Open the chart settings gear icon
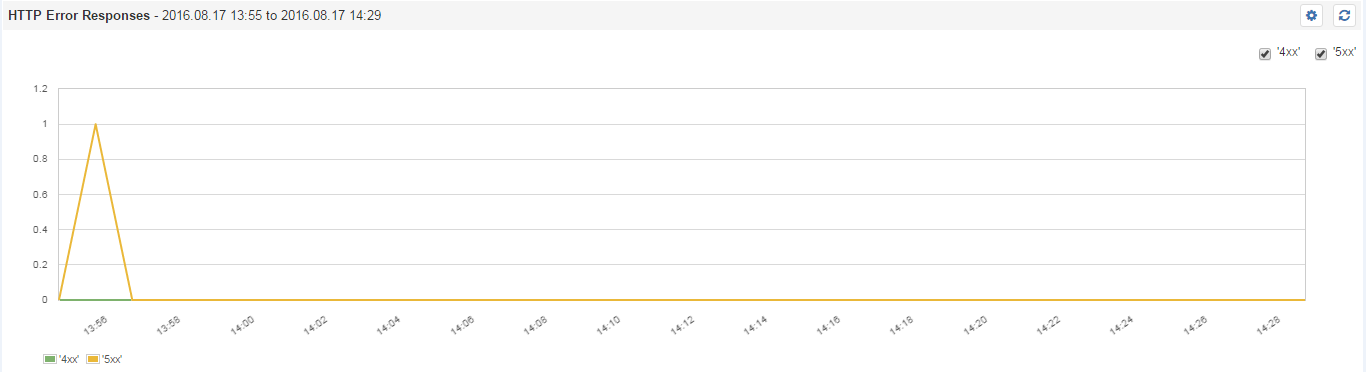 click(1311, 15)
